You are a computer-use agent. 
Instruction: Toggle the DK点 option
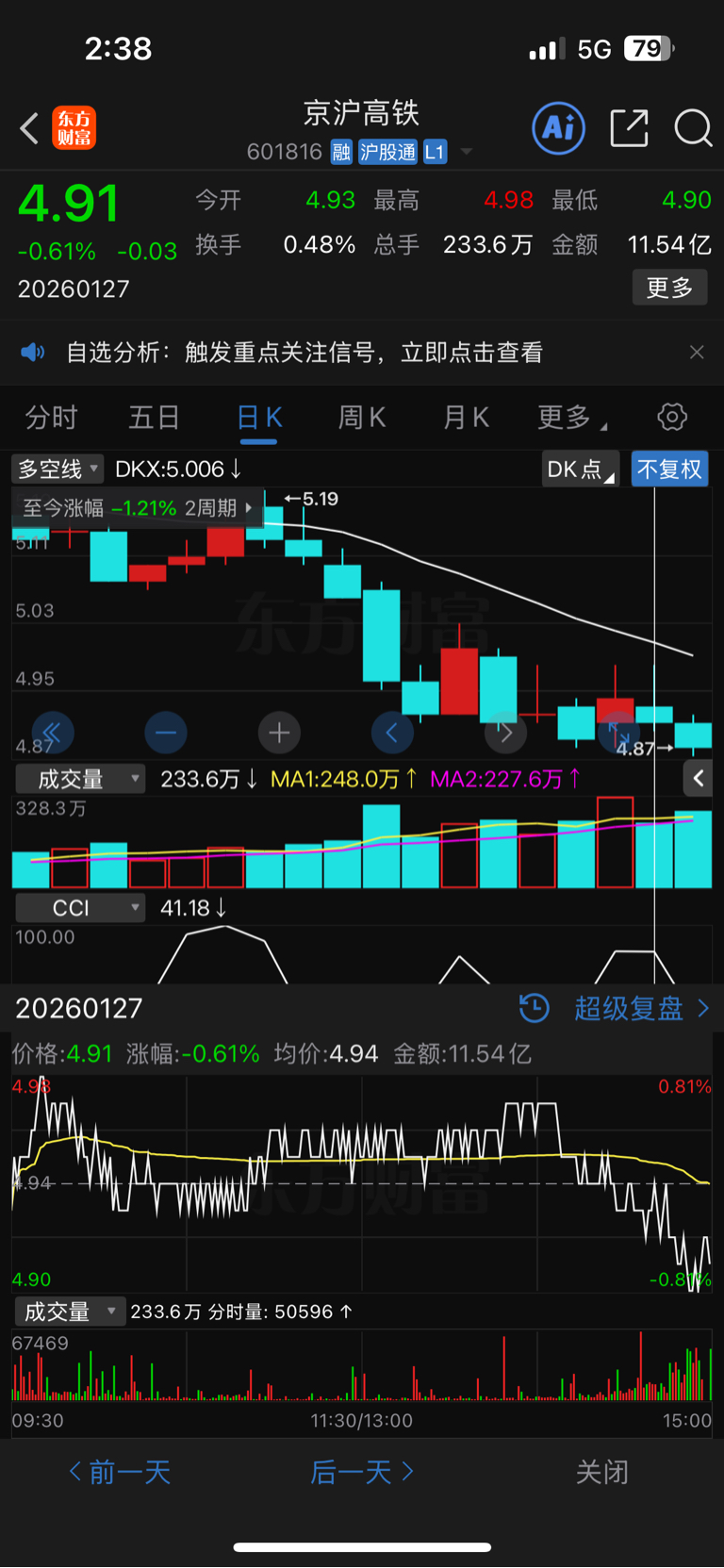[x=580, y=469]
